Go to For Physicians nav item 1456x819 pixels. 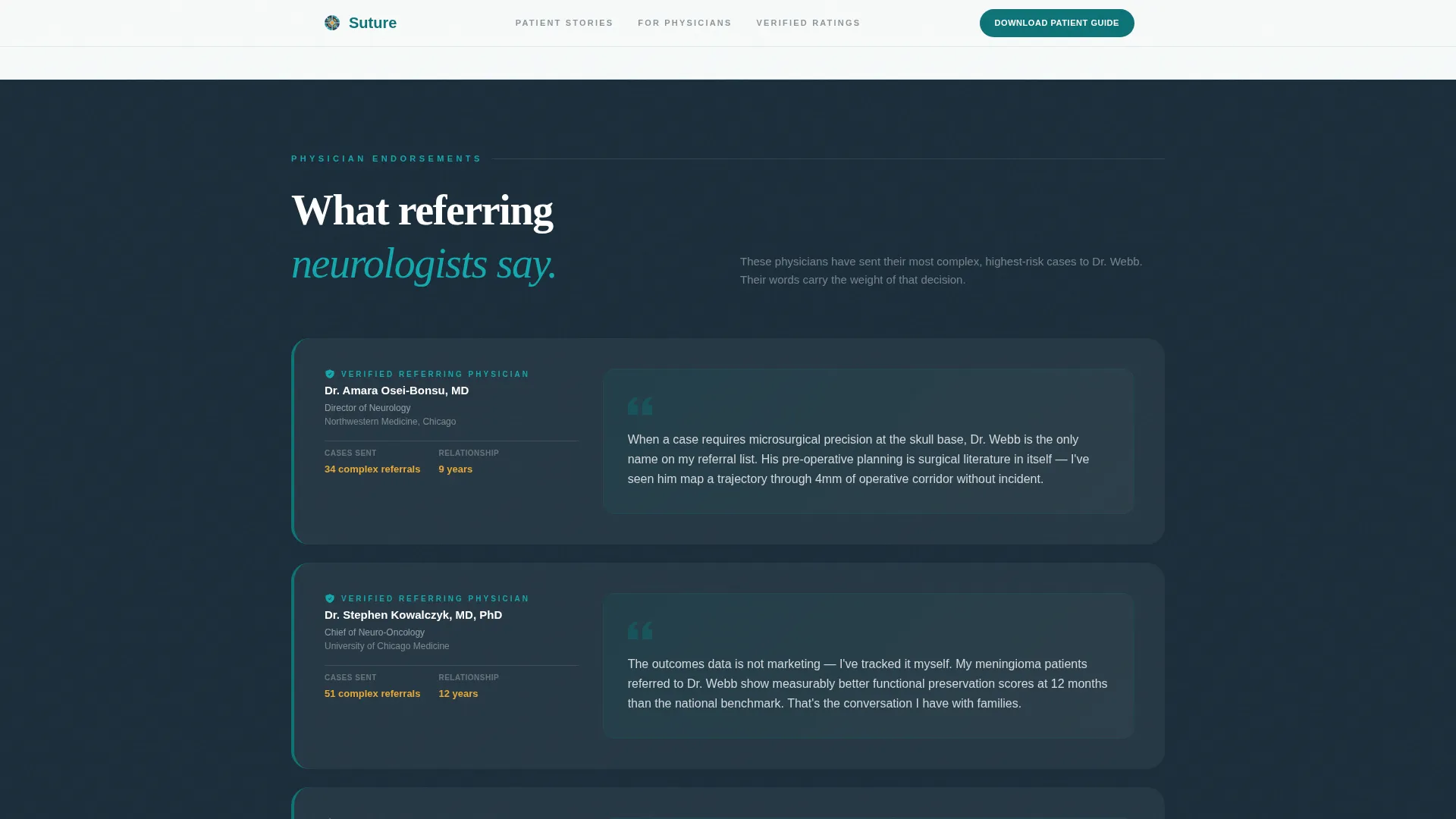coord(685,23)
